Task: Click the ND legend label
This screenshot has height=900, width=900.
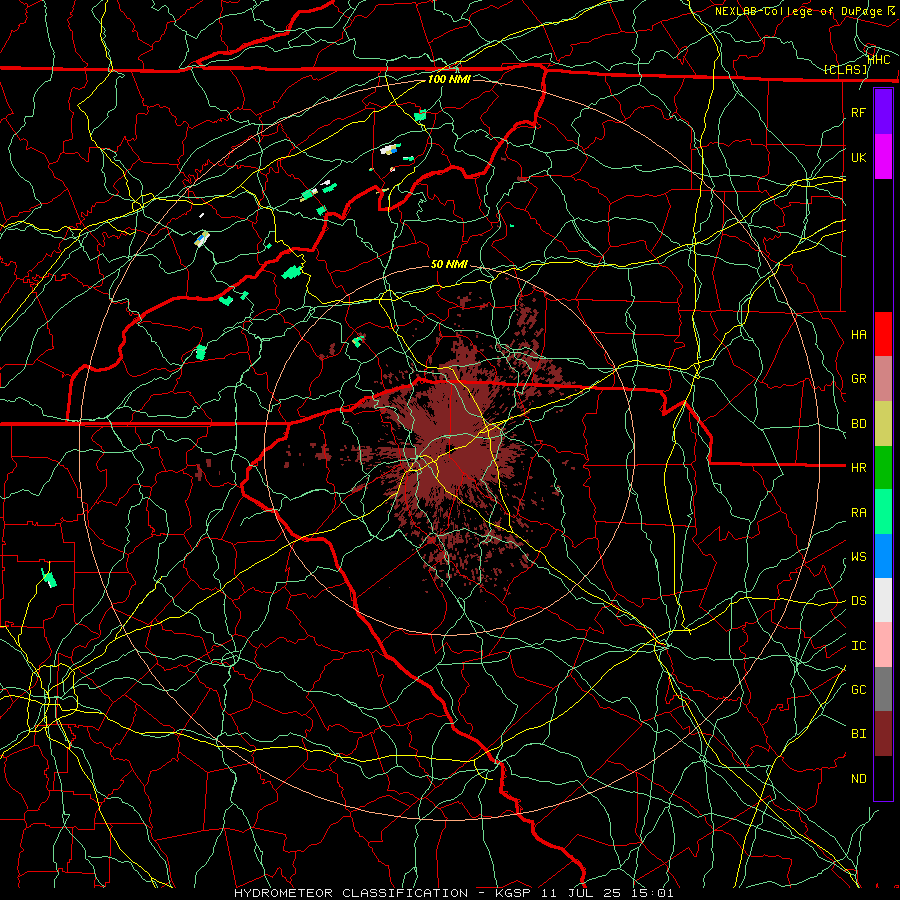Action: click(x=859, y=779)
